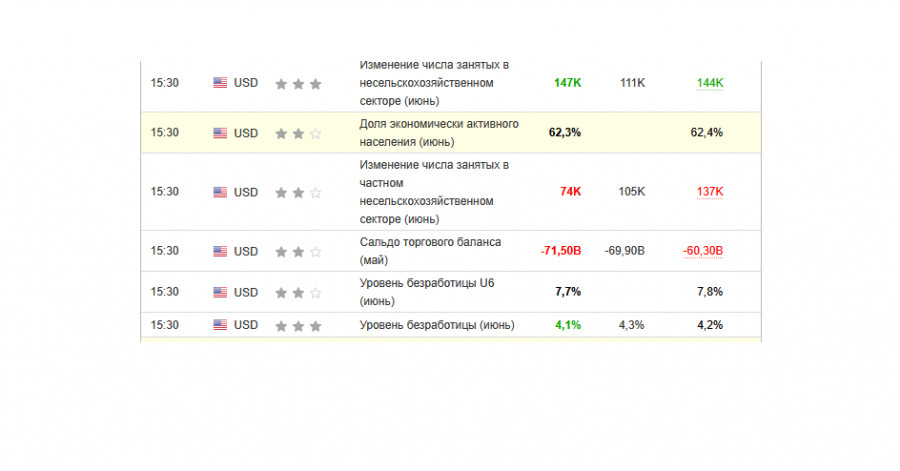Click actual value 4,1%
Viewport: 900px width, 471px height.
click(568, 325)
